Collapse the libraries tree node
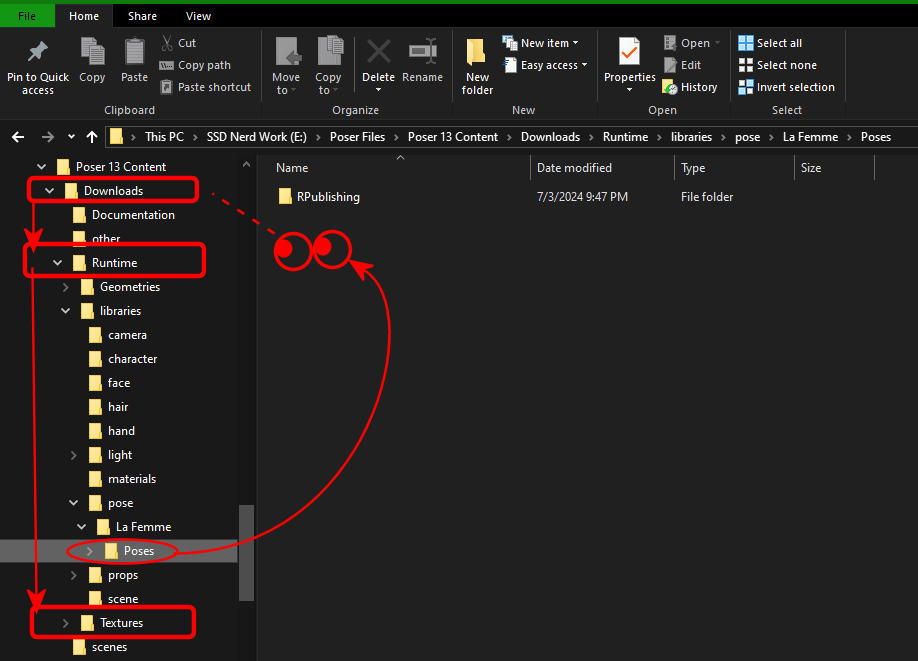This screenshot has height=661, width=918. coord(66,311)
